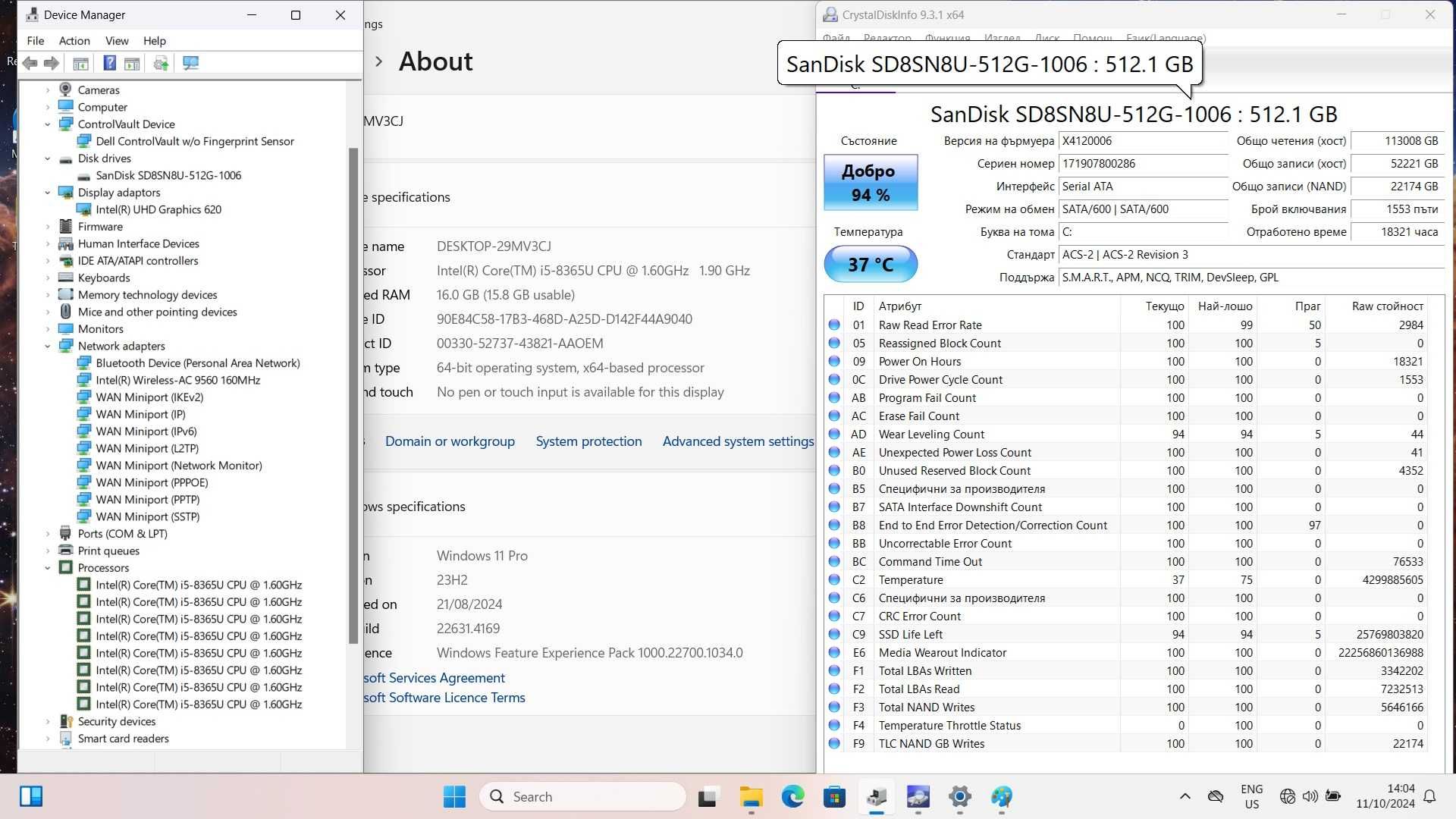Image resolution: width=1456 pixels, height=819 pixels.
Task: Expand the Human Interface Devices node
Action: click(x=48, y=244)
